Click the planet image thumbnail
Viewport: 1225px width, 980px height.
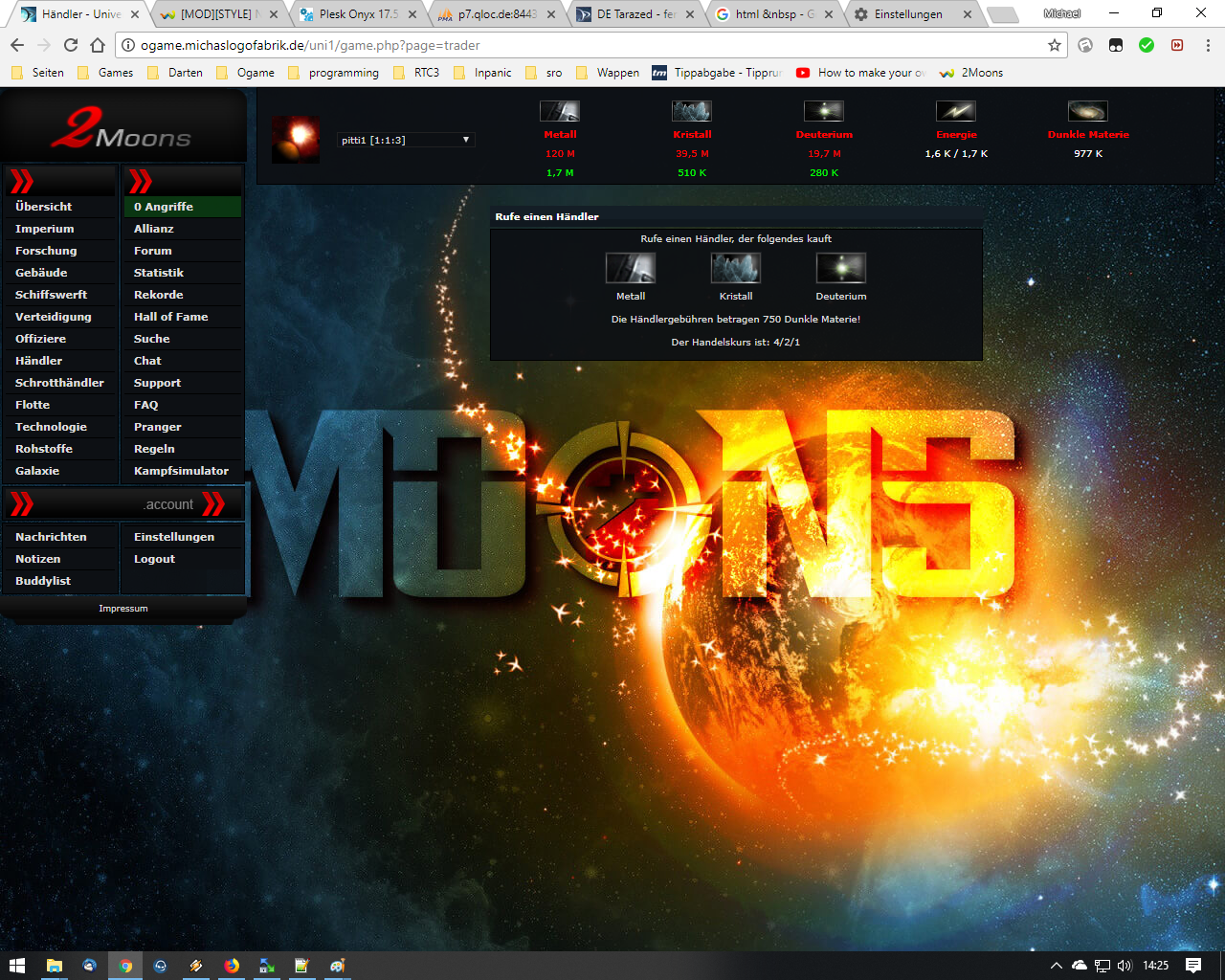point(296,140)
